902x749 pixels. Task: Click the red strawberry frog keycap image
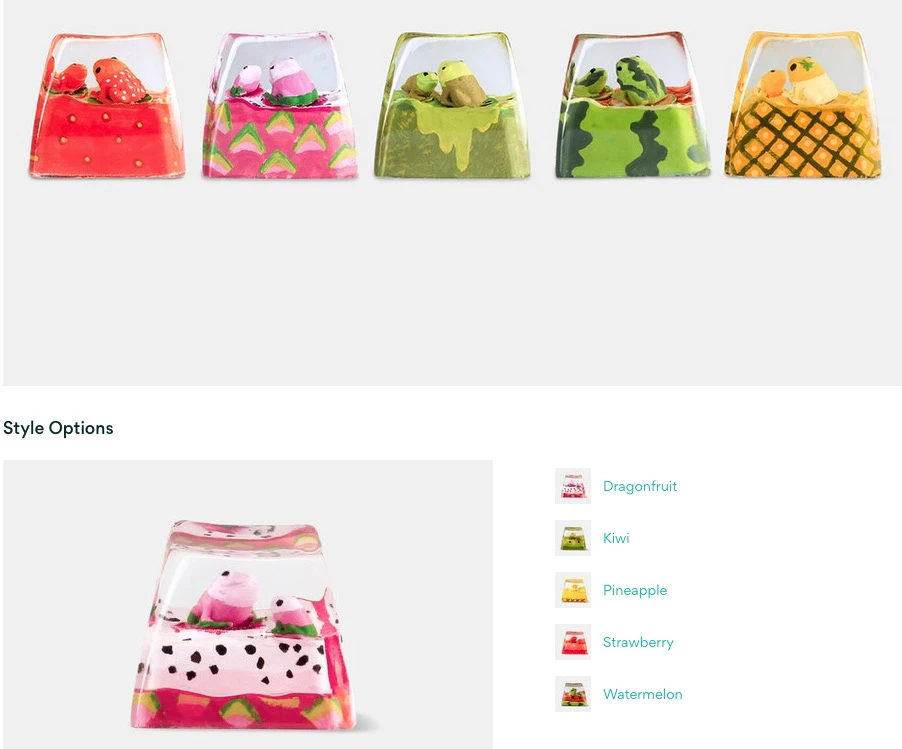107,105
